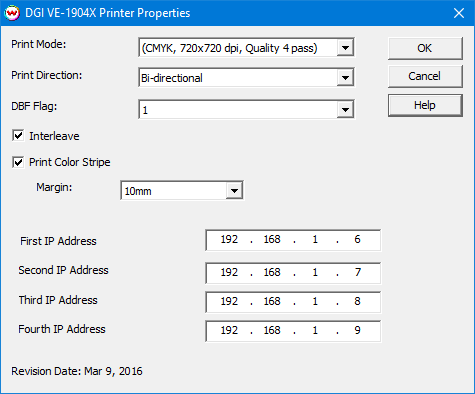Click the Cancel button
Viewport: 475px width, 394px height.
pyautogui.click(x=425, y=76)
